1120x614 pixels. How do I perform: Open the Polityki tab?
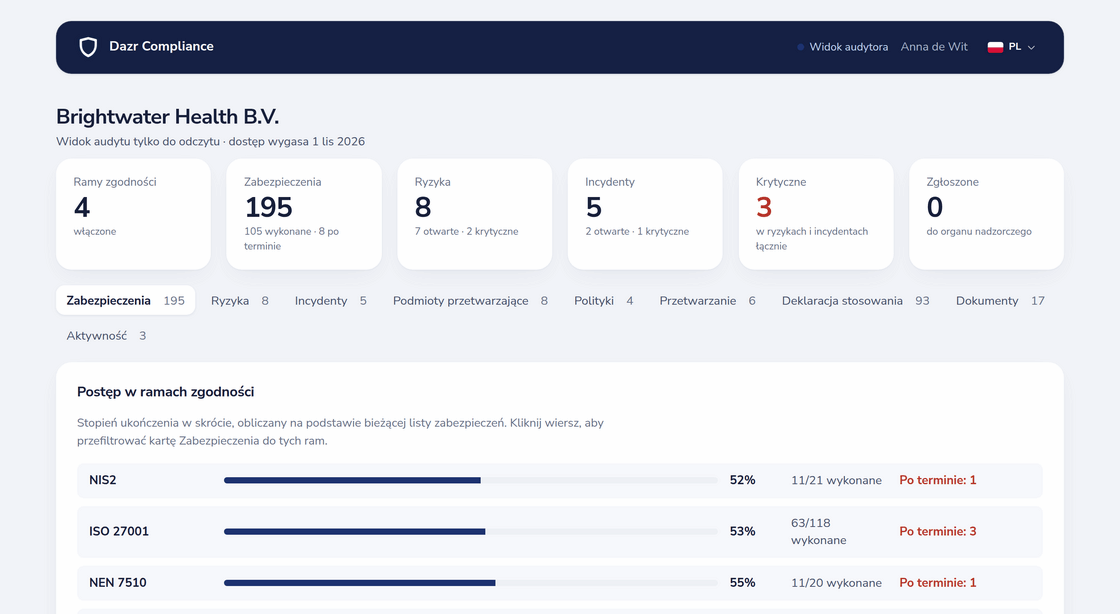click(x=604, y=301)
